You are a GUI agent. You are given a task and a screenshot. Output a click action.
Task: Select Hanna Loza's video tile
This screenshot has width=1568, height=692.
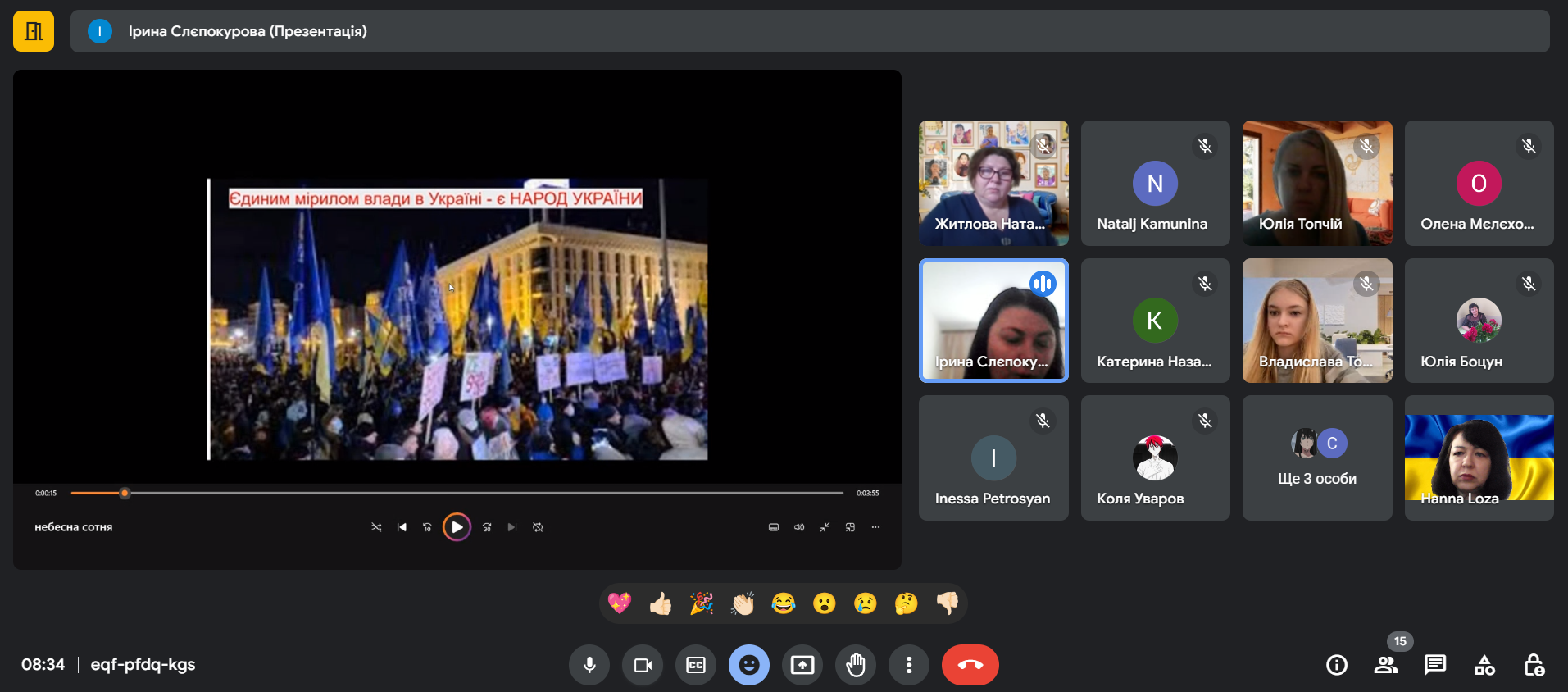[x=1479, y=458]
